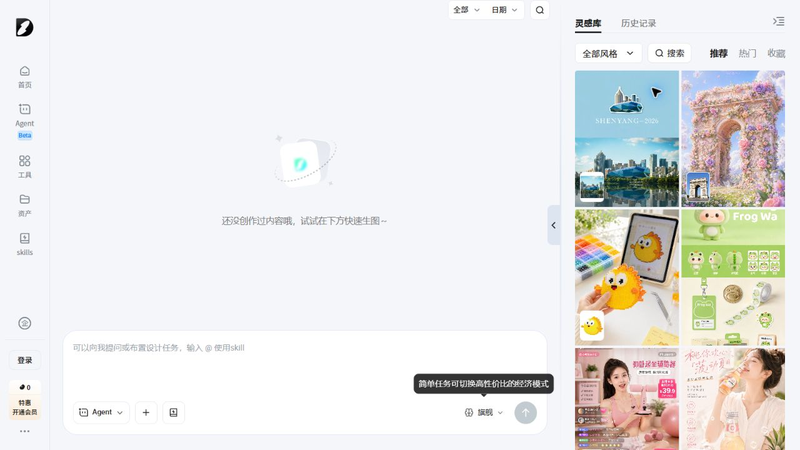Click the small arch reference image on floral card
This screenshot has height=450, width=800.
click(x=698, y=186)
